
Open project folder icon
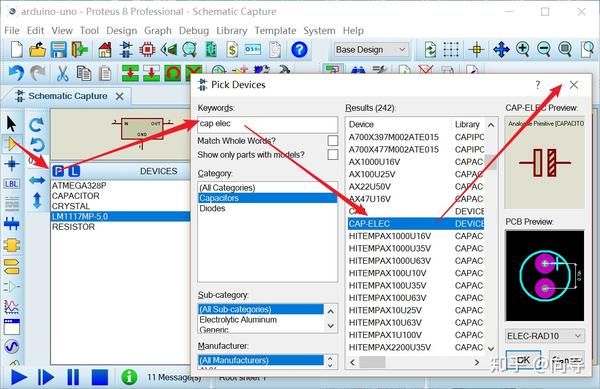pos(37,50)
